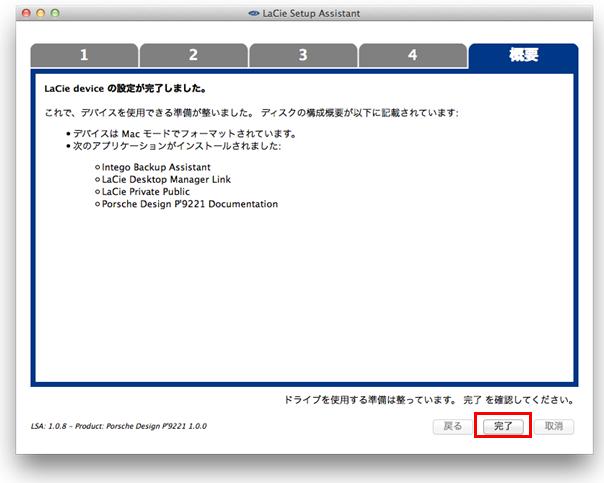Click the 'LaCie Setup Assistant' window title

tap(311, 13)
